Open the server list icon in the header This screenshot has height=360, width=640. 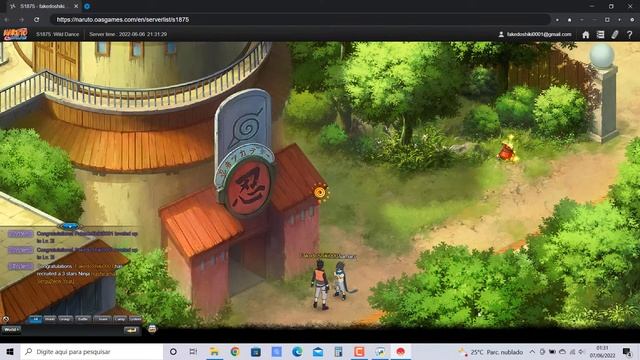click(600, 35)
